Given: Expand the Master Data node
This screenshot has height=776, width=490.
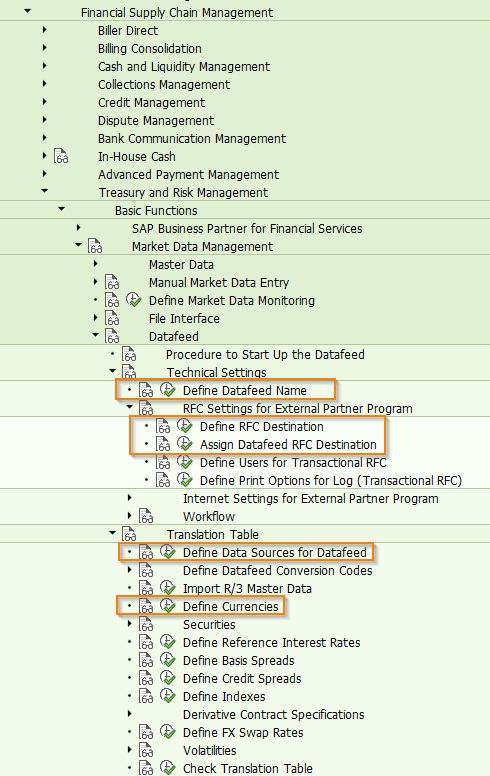Looking at the screenshot, I should (x=96, y=264).
